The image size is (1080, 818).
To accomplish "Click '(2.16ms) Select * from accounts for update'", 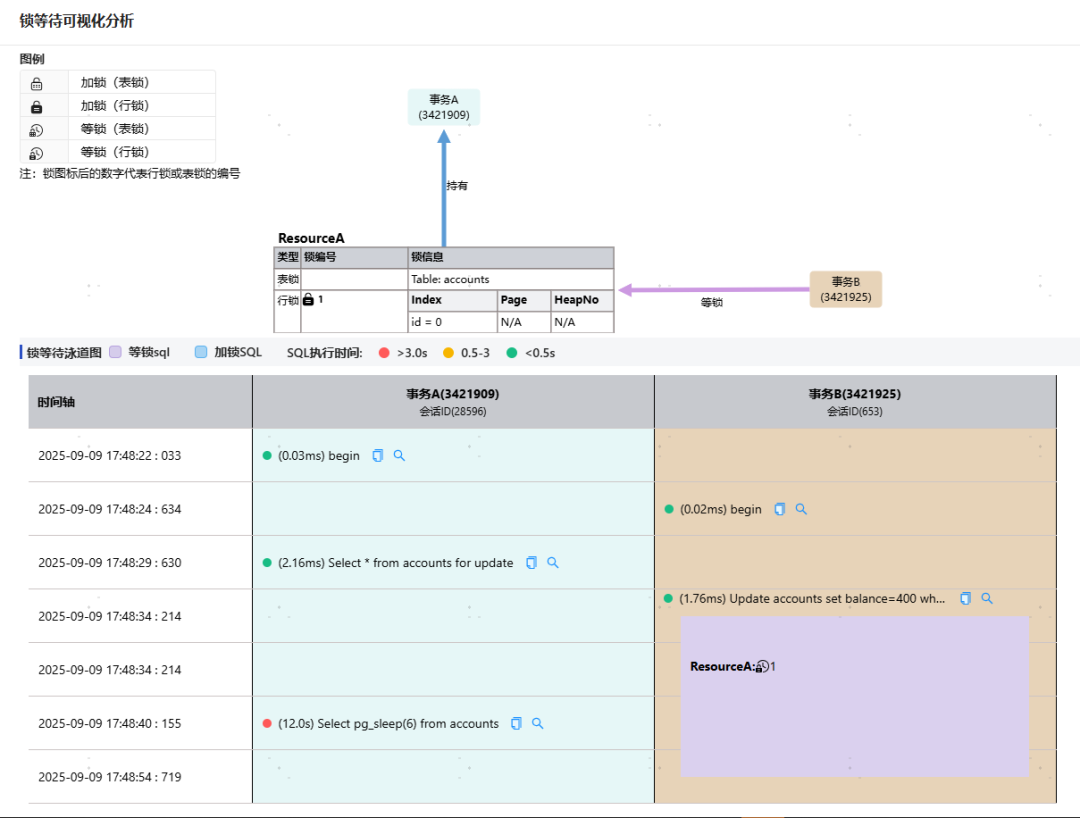I will point(395,563).
